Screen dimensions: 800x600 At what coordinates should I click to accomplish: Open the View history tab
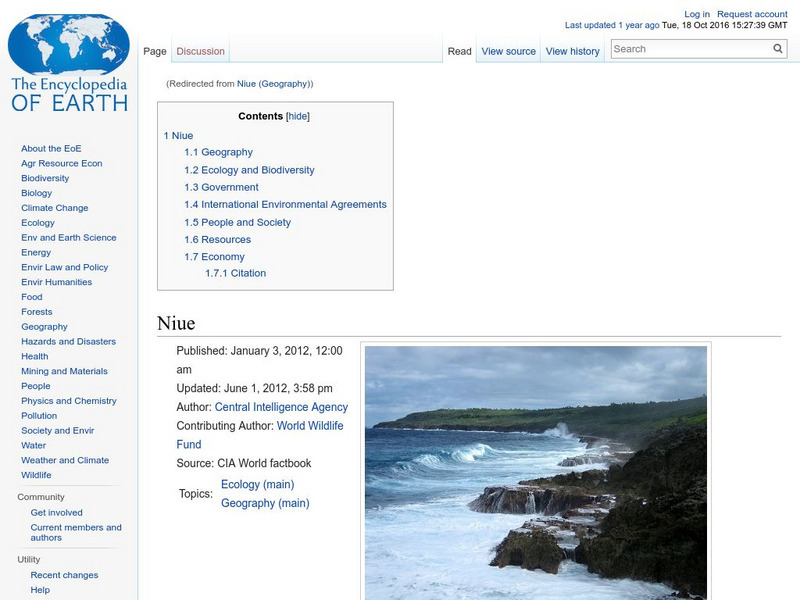[x=572, y=50]
